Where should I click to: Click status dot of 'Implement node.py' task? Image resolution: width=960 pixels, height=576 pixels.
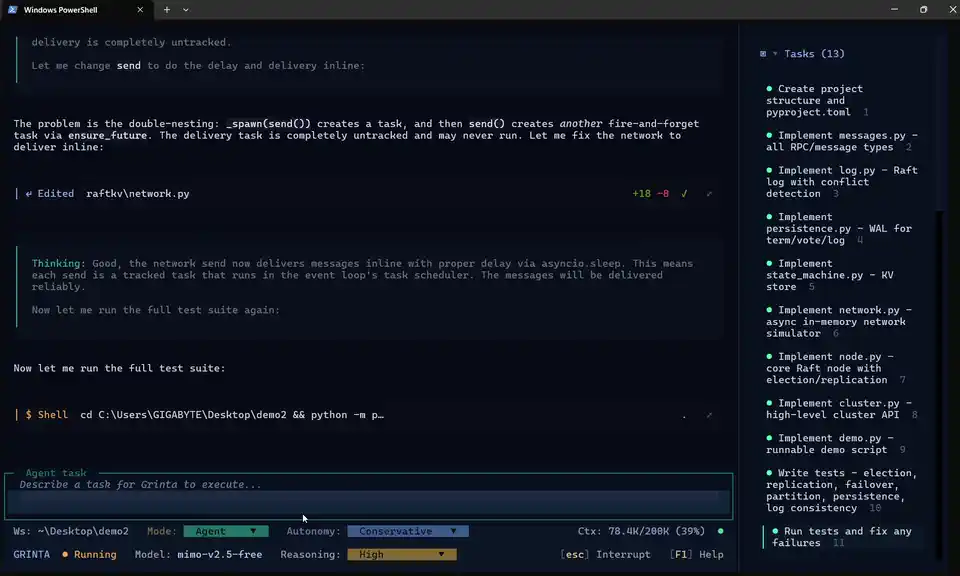point(769,356)
